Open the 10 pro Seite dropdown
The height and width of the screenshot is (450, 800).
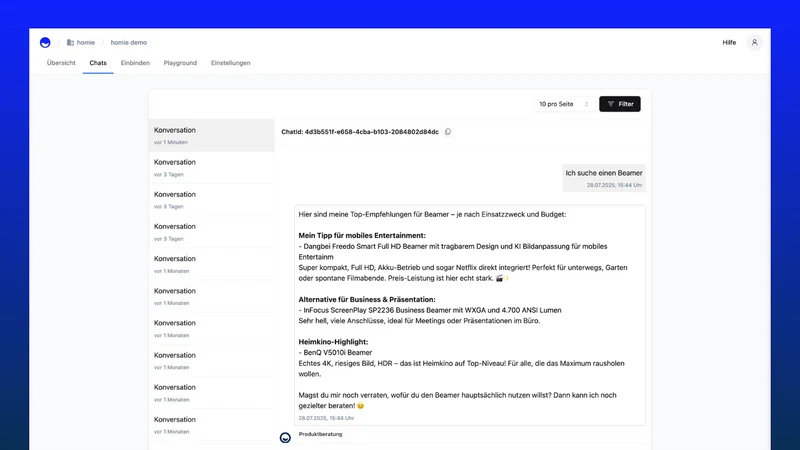pyautogui.click(x=564, y=104)
